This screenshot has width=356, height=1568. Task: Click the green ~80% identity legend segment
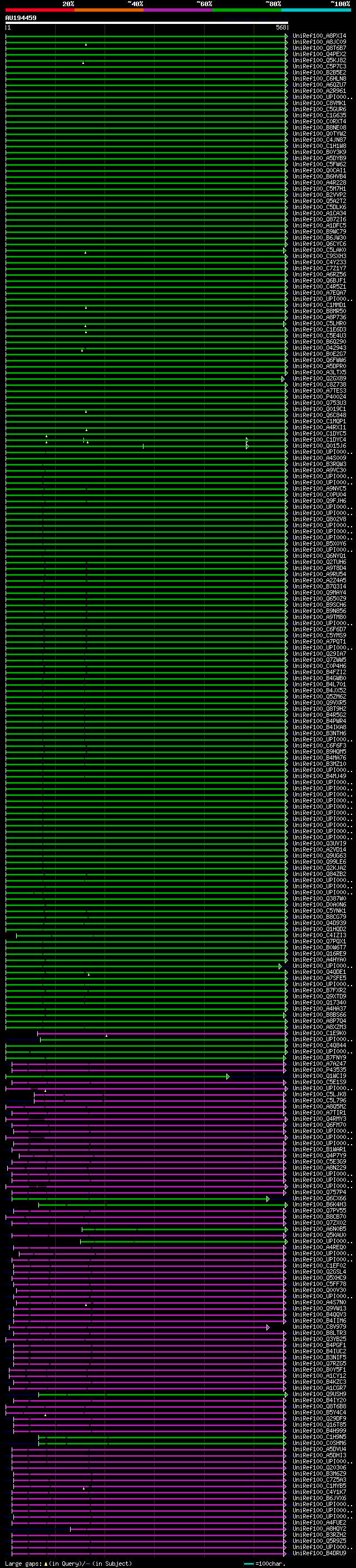pos(247,10)
